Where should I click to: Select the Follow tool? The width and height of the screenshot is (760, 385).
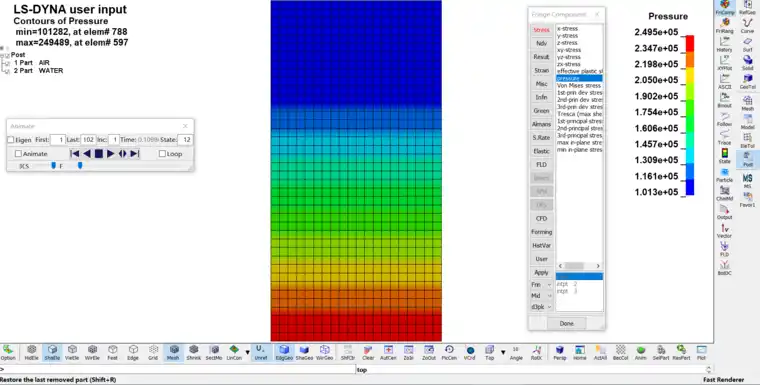coord(725,118)
